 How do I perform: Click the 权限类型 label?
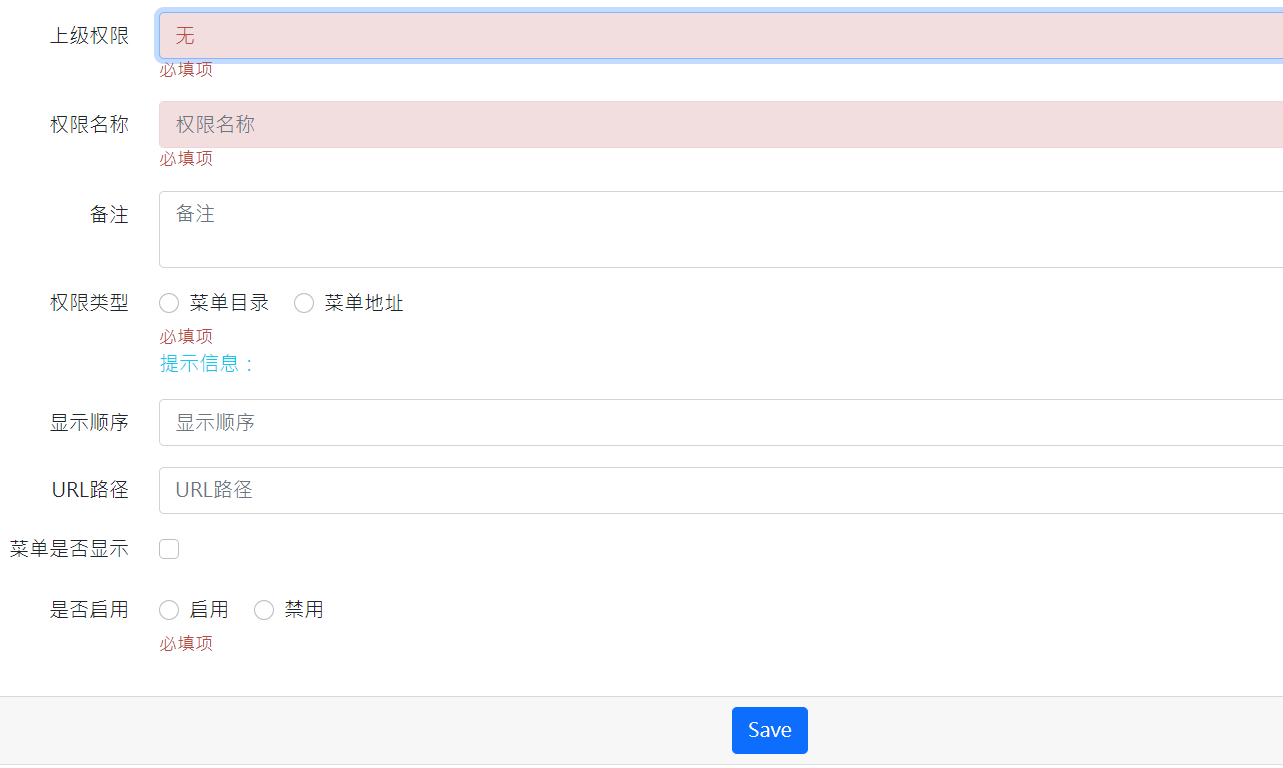coord(90,303)
